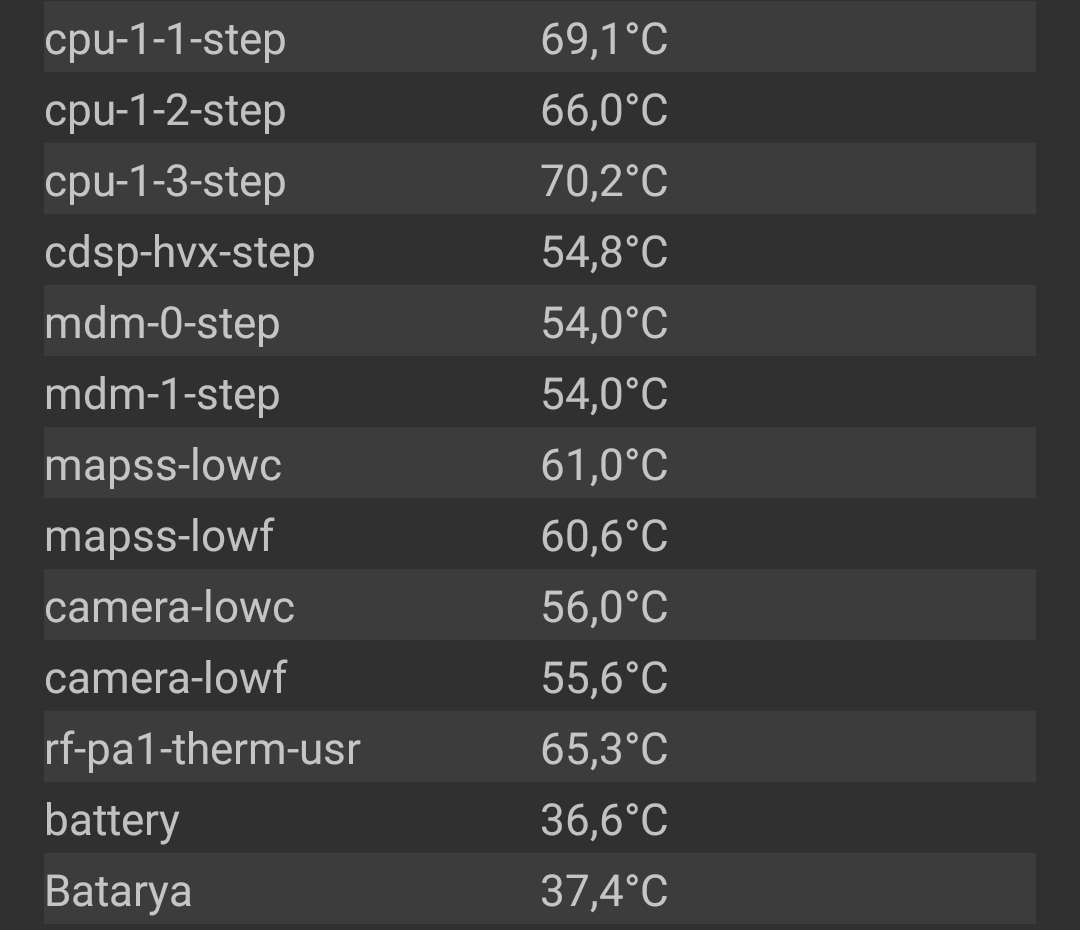Tap the rf-pa1-therm-usr sensor label
This screenshot has width=1080, height=930.
point(202,750)
